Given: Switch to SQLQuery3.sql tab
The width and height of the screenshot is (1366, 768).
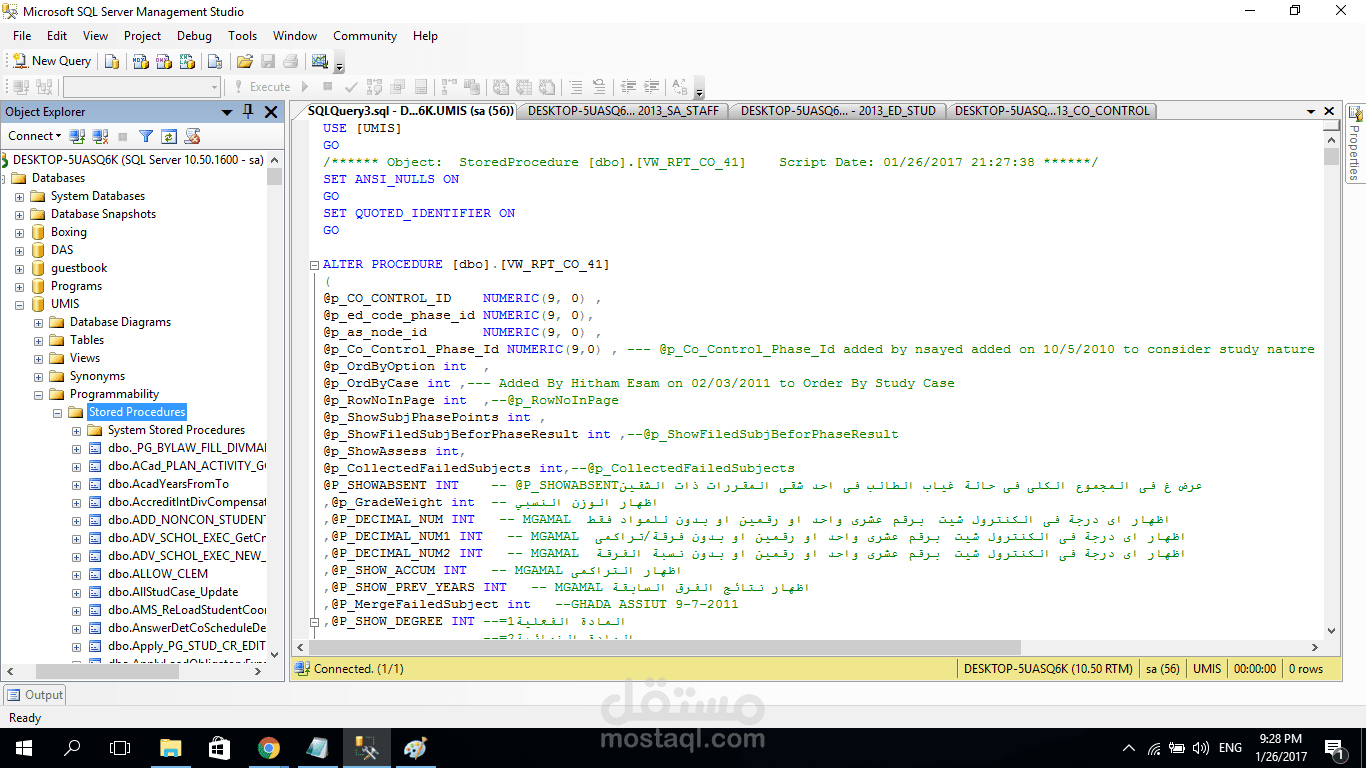Looking at the screenshot, I should coord(409,111).
